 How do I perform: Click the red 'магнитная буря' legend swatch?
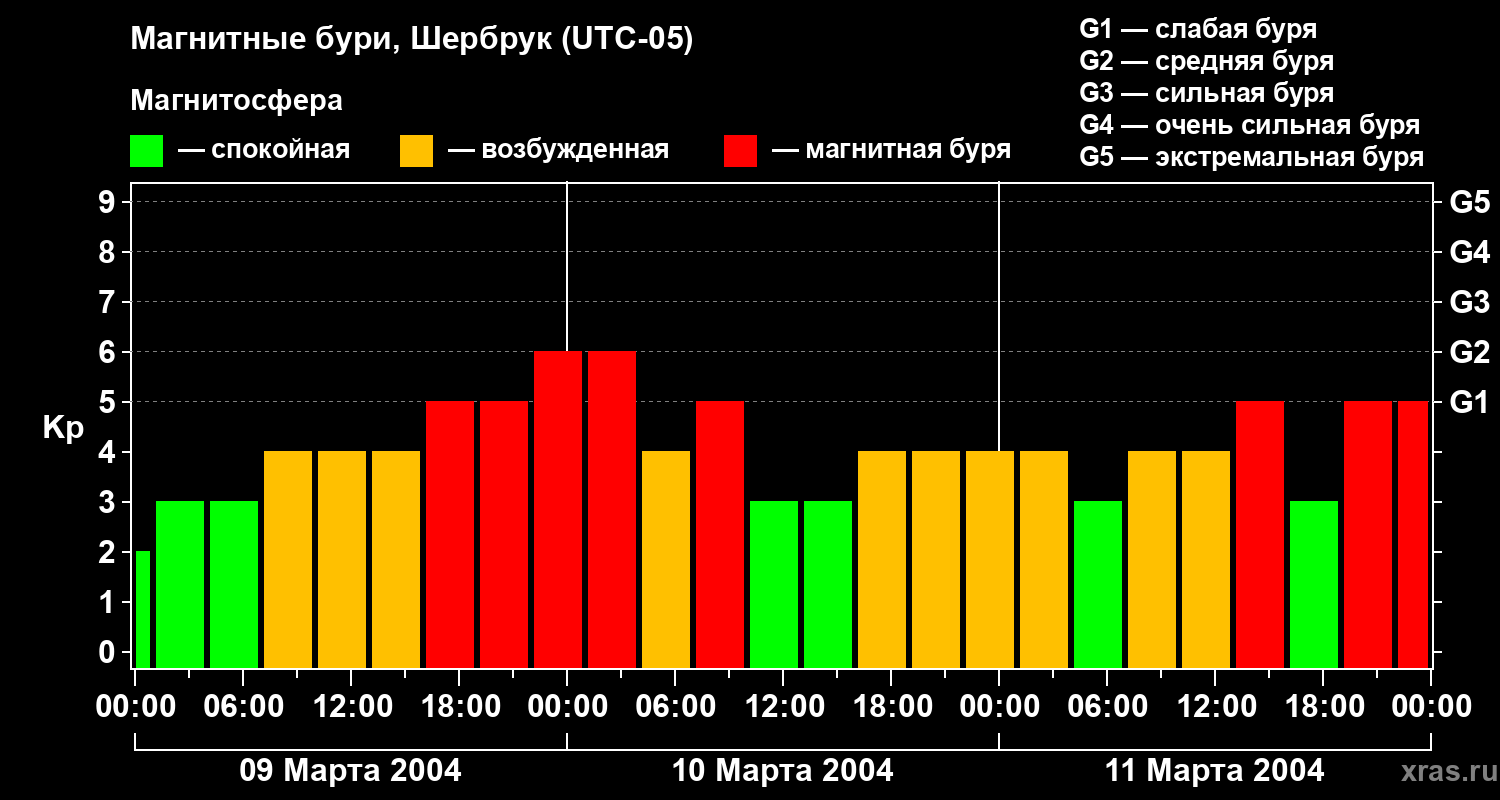(x=740, y=151)
